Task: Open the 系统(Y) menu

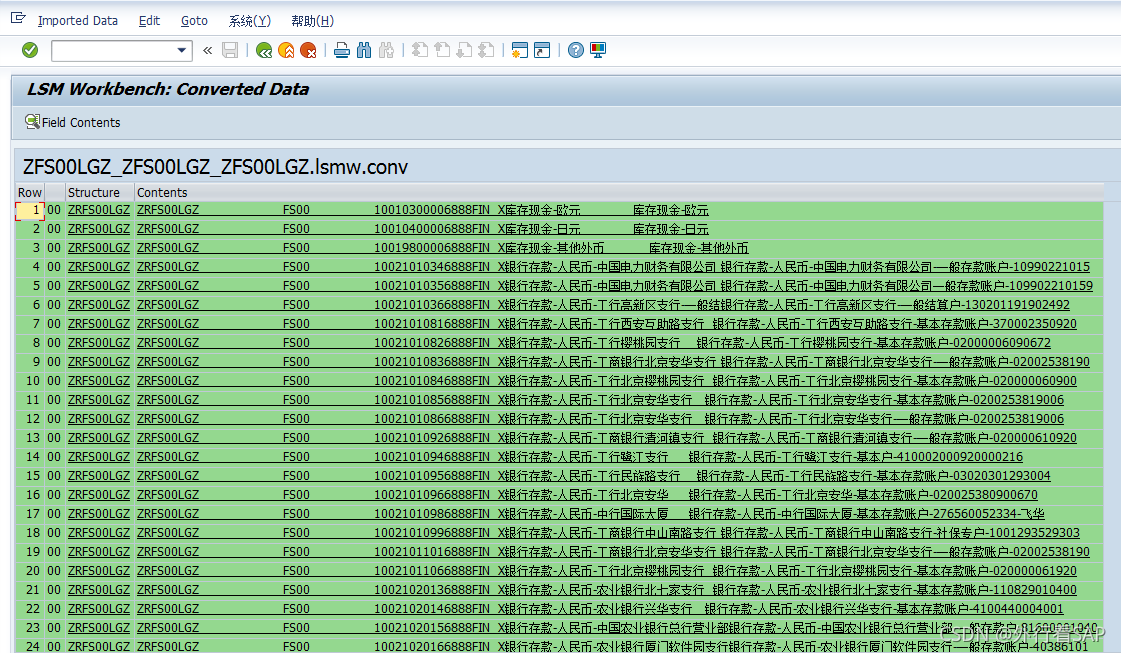Action: pyautogui.click(x=250, y=21)
